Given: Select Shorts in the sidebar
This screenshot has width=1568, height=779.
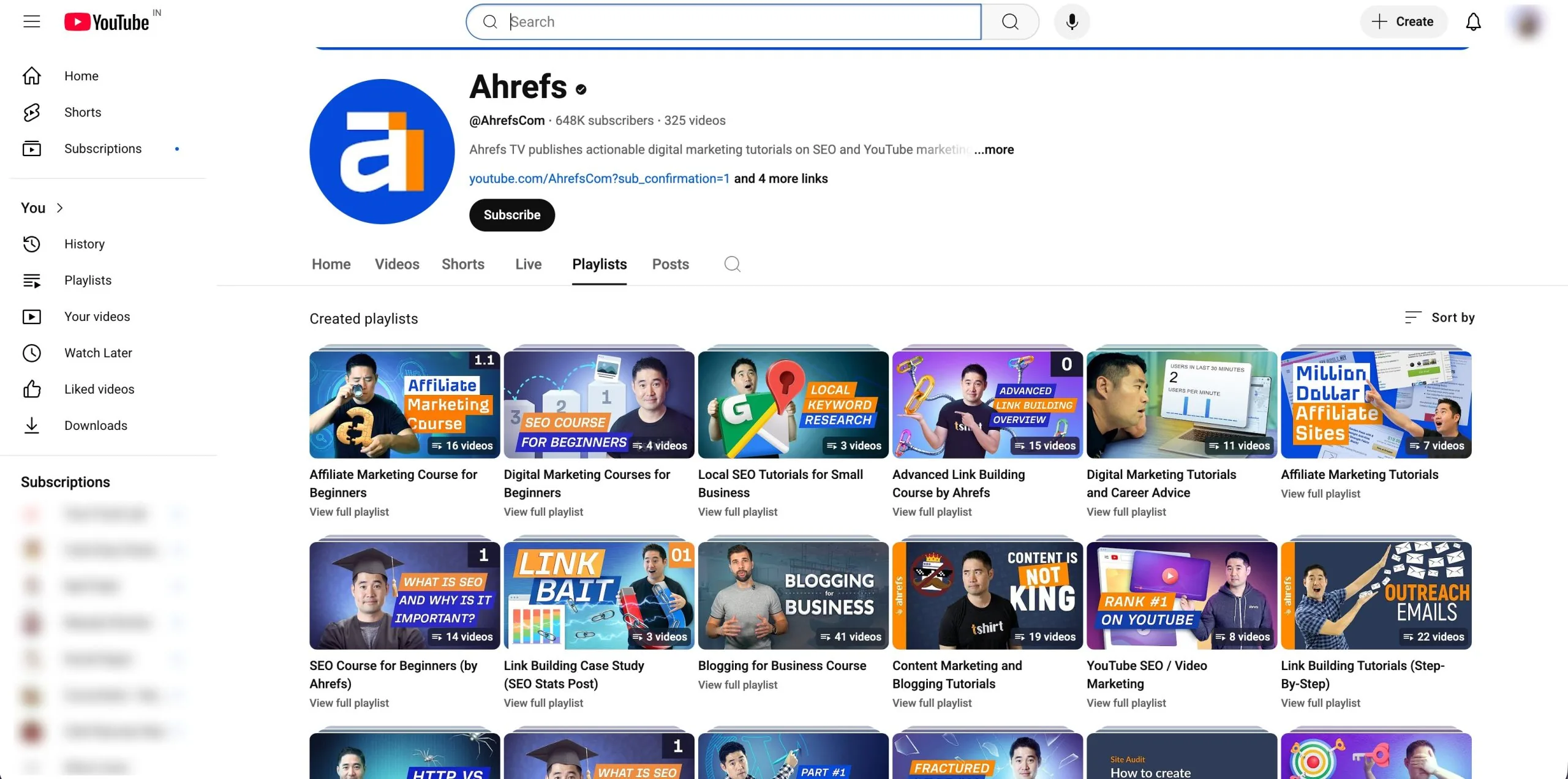Looking at the screenshot, I should click(x=83, y=112).
